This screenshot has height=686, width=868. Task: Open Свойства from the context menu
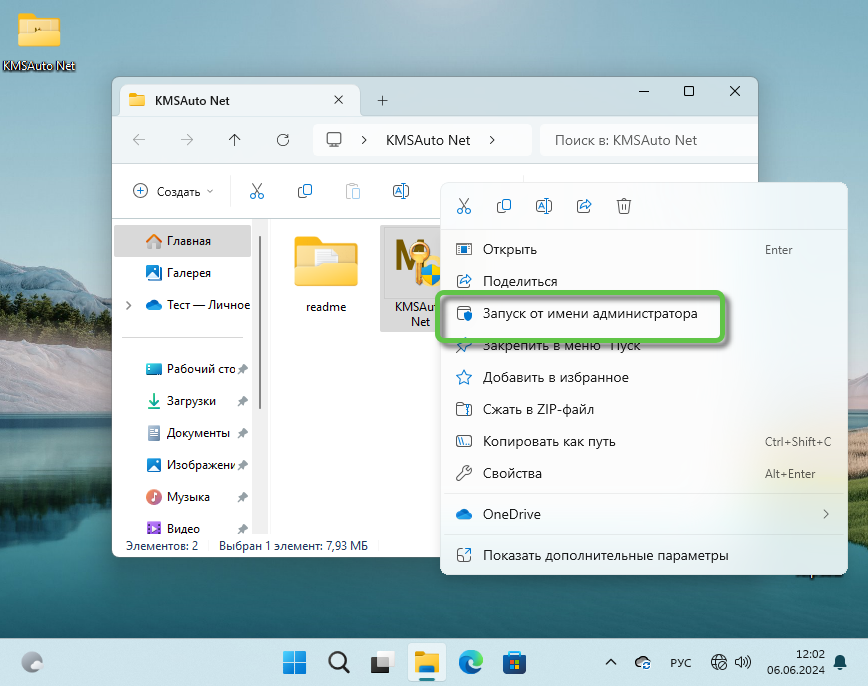[645, 474]
